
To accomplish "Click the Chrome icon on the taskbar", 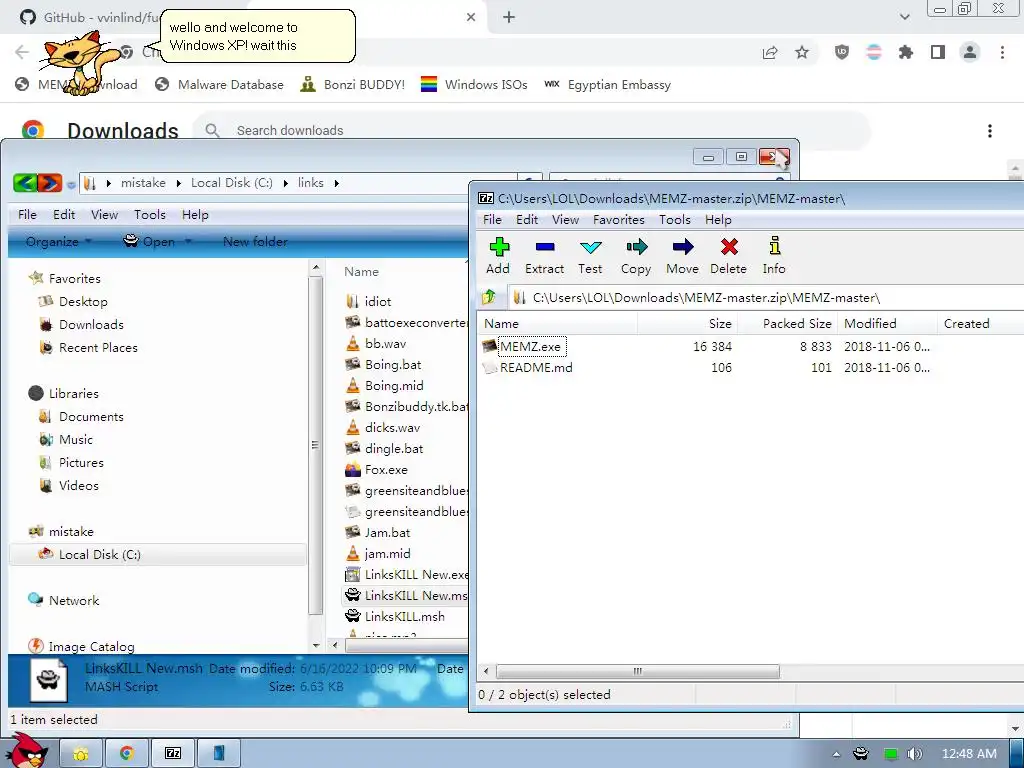I will tap(127, 753).
